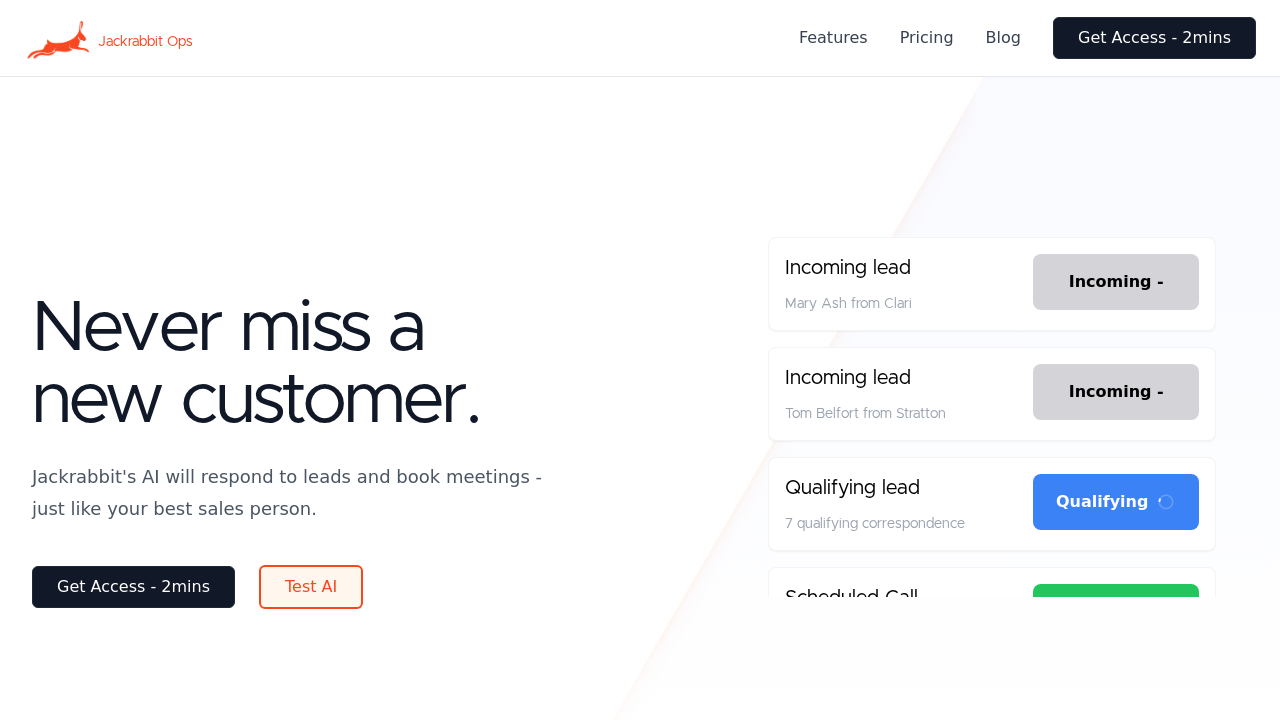Click the green Scheduled Call status button

(x=1115, y=591)
